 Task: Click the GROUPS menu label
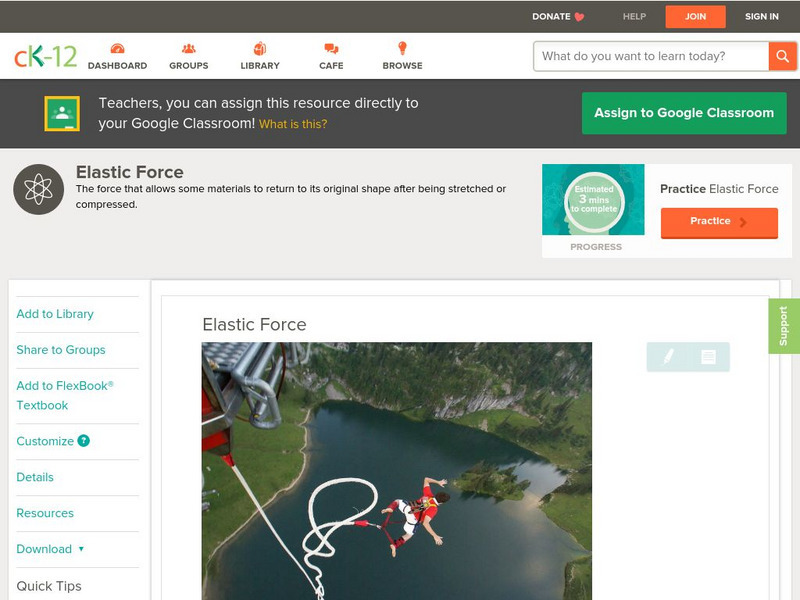pos(189,66)
